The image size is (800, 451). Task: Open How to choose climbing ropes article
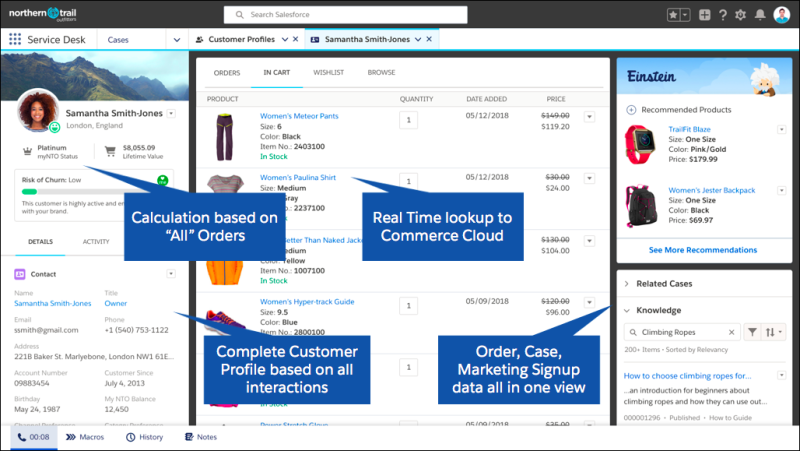click(x=687, y=376)
